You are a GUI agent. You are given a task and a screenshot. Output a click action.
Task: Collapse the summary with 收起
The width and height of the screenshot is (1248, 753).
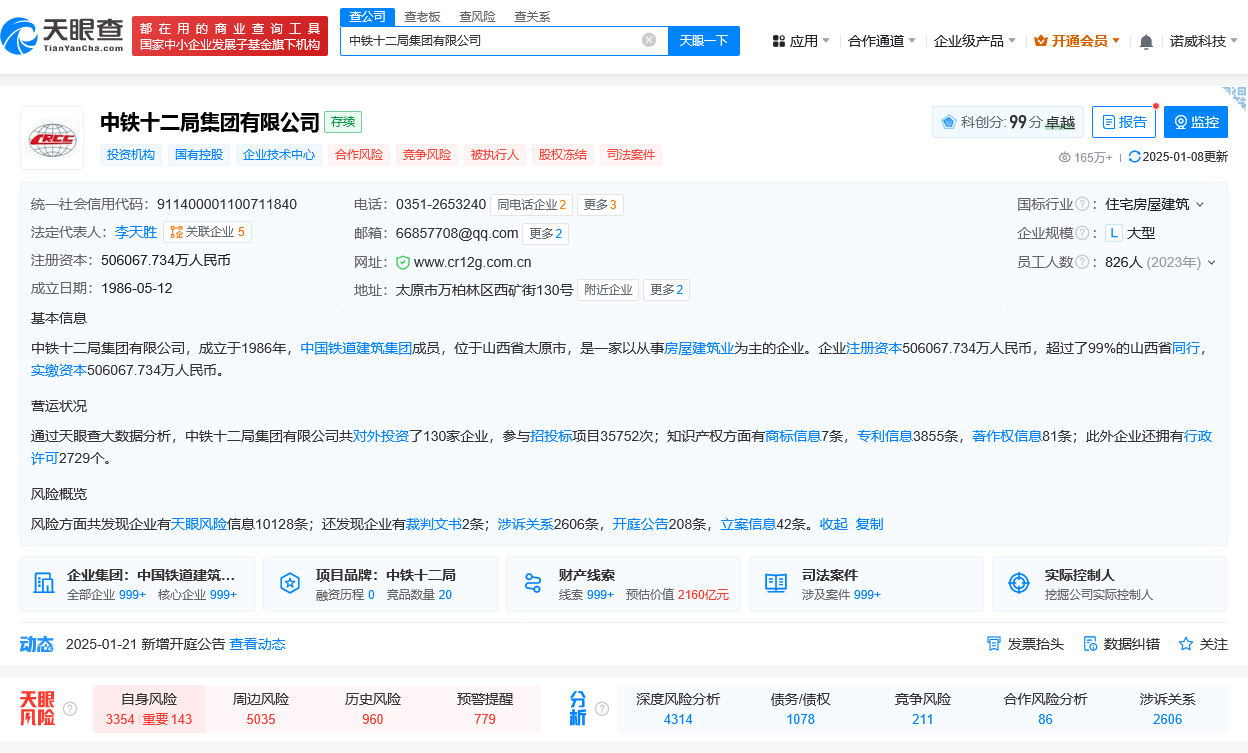(833, 524)
